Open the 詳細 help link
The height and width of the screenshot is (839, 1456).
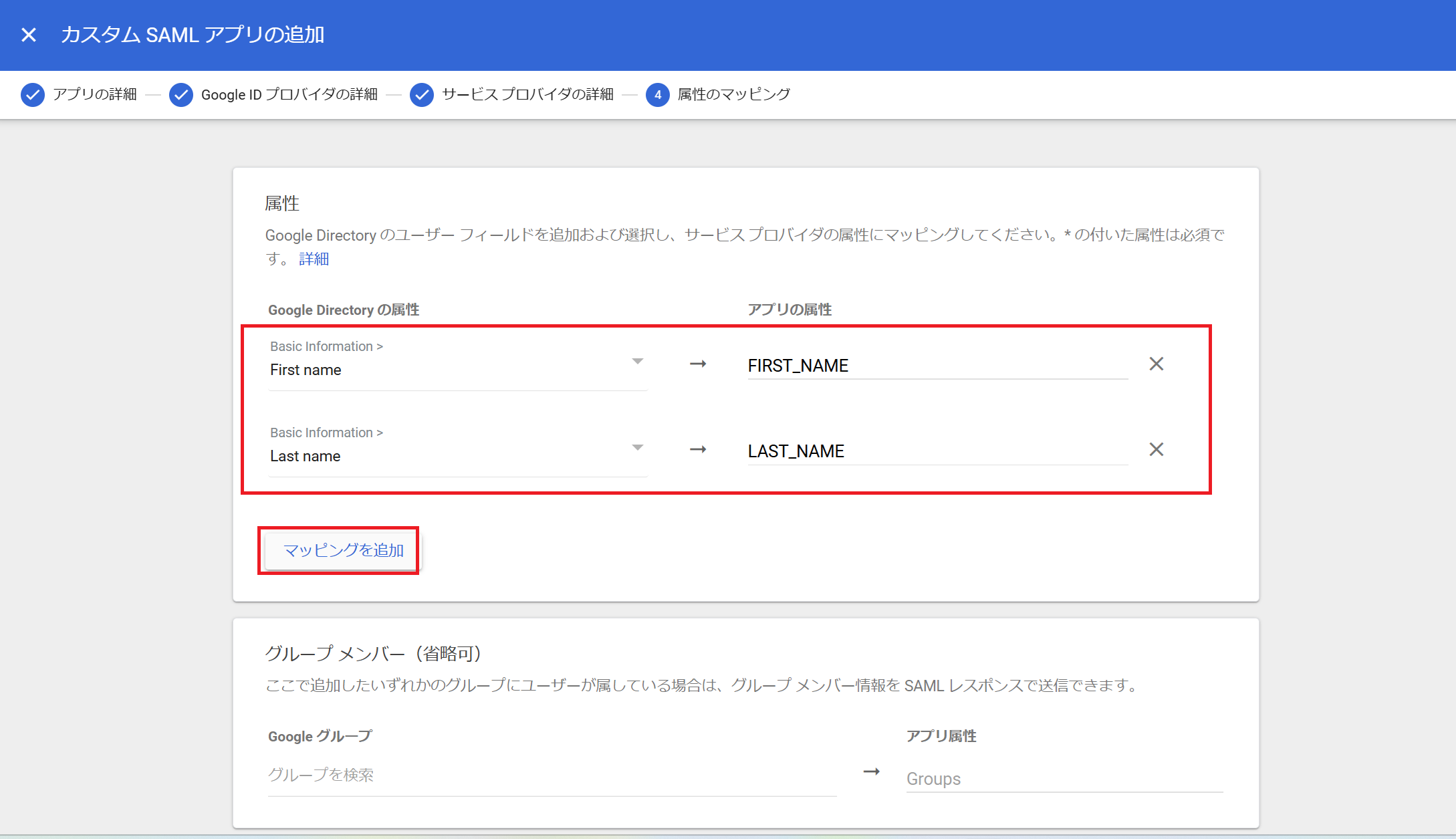click(x=314, y=259)
